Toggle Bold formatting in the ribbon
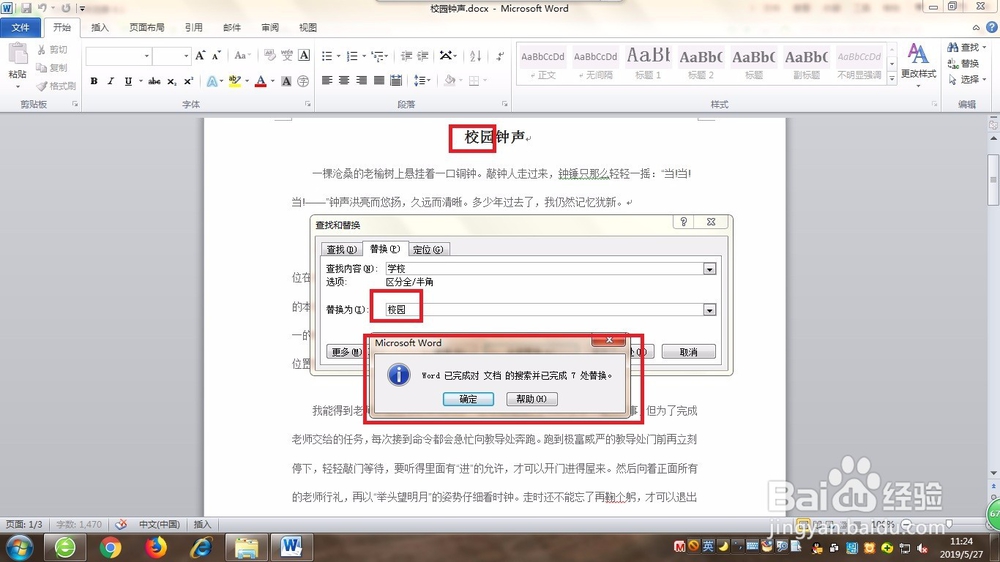 94,81
